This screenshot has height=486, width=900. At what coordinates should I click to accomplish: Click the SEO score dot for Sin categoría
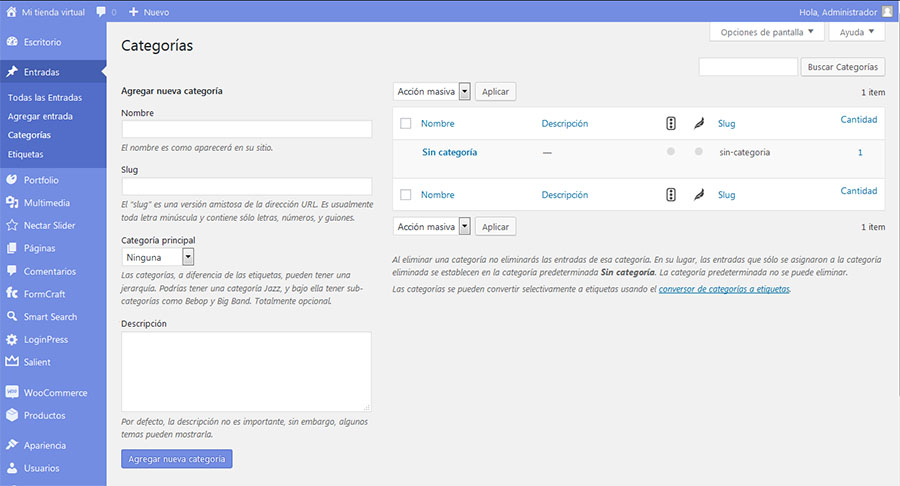(670, 151)
